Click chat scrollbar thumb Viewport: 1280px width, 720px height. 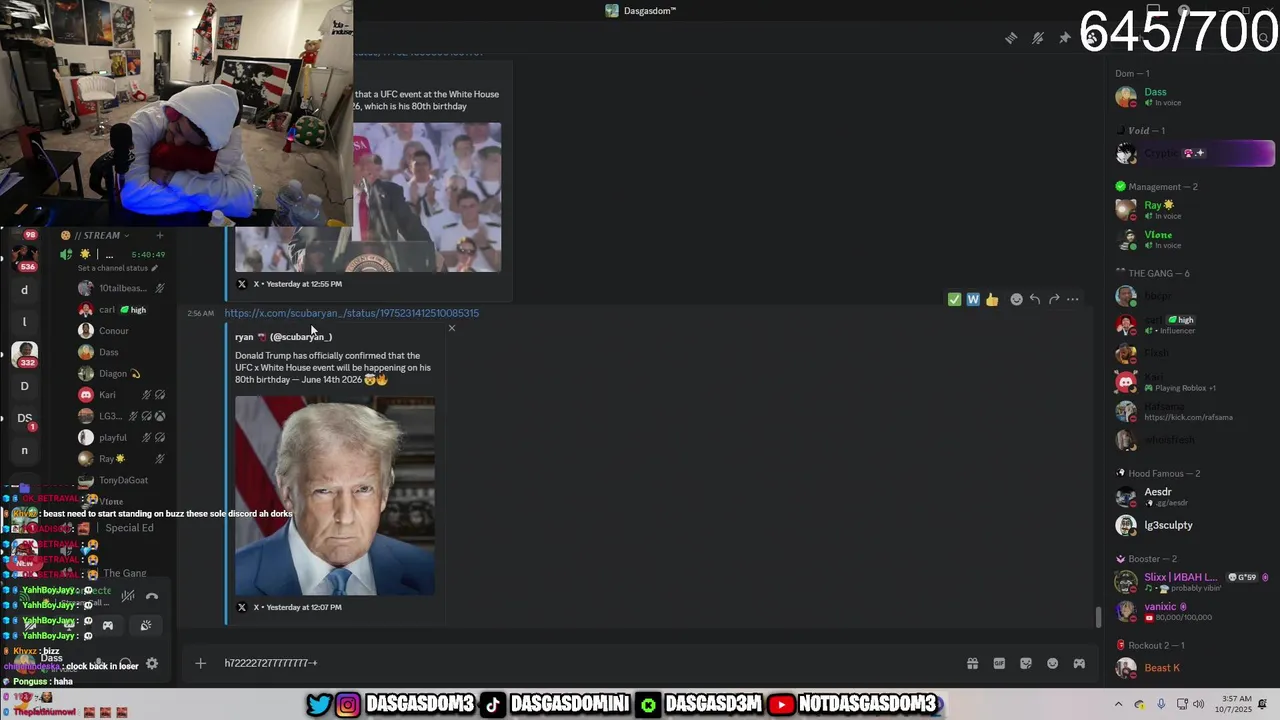[1098, 617]
